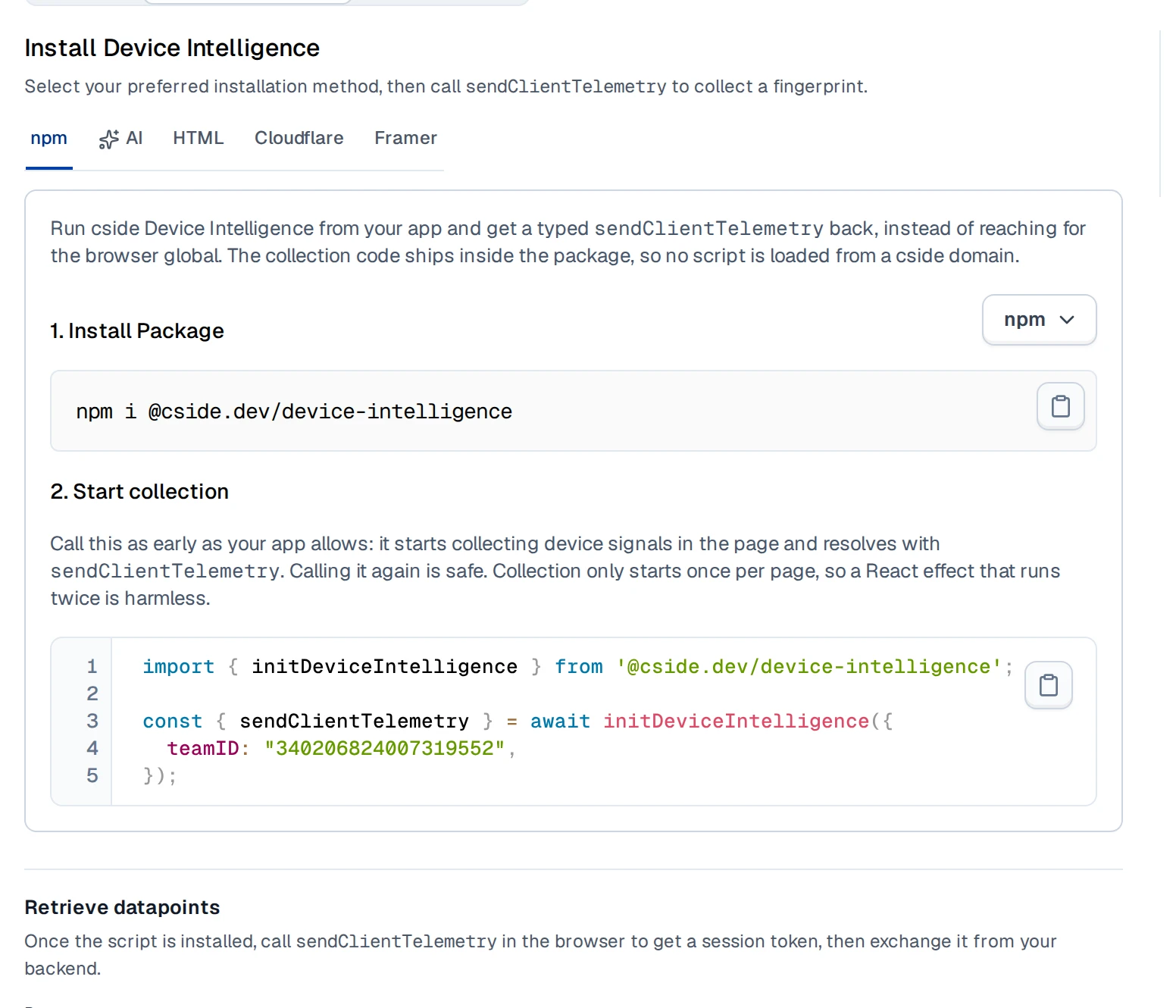Click line number 1 in the code gutter
Image resolution: width=1176 pixels, height=1008 pixels.
[92, 667]
